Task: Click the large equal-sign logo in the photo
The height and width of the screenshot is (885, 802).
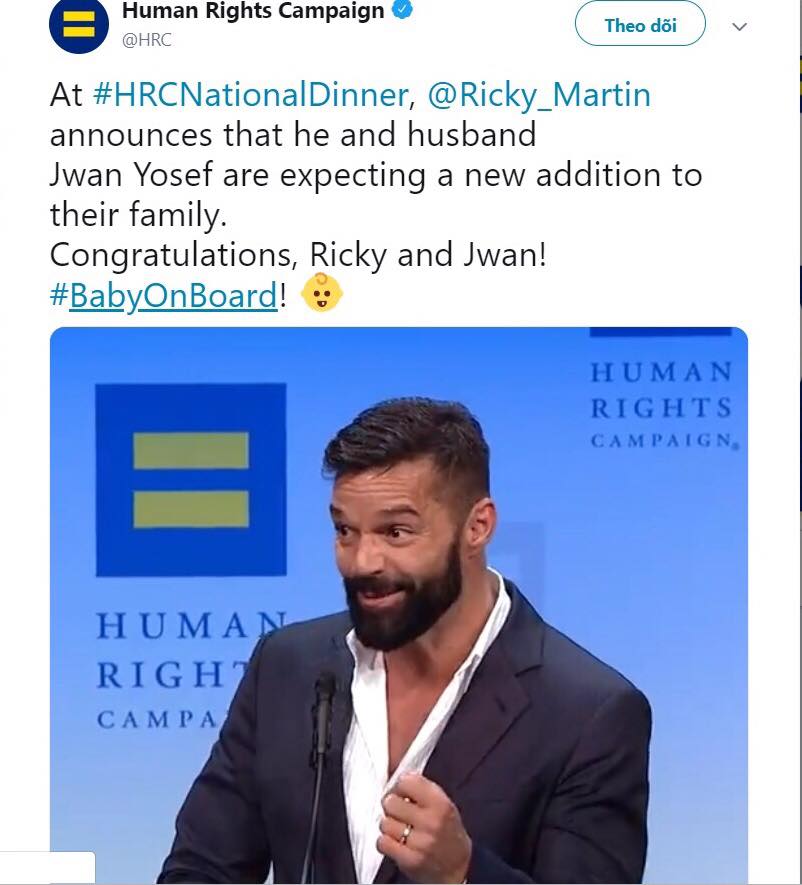Action: tap(191, 482)
